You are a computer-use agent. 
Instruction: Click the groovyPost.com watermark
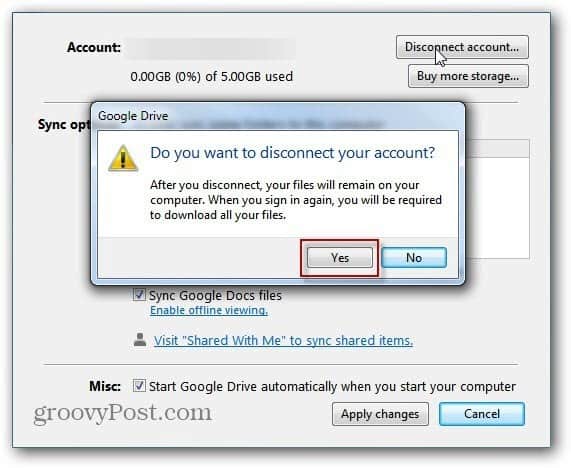[x=123, y=414]
